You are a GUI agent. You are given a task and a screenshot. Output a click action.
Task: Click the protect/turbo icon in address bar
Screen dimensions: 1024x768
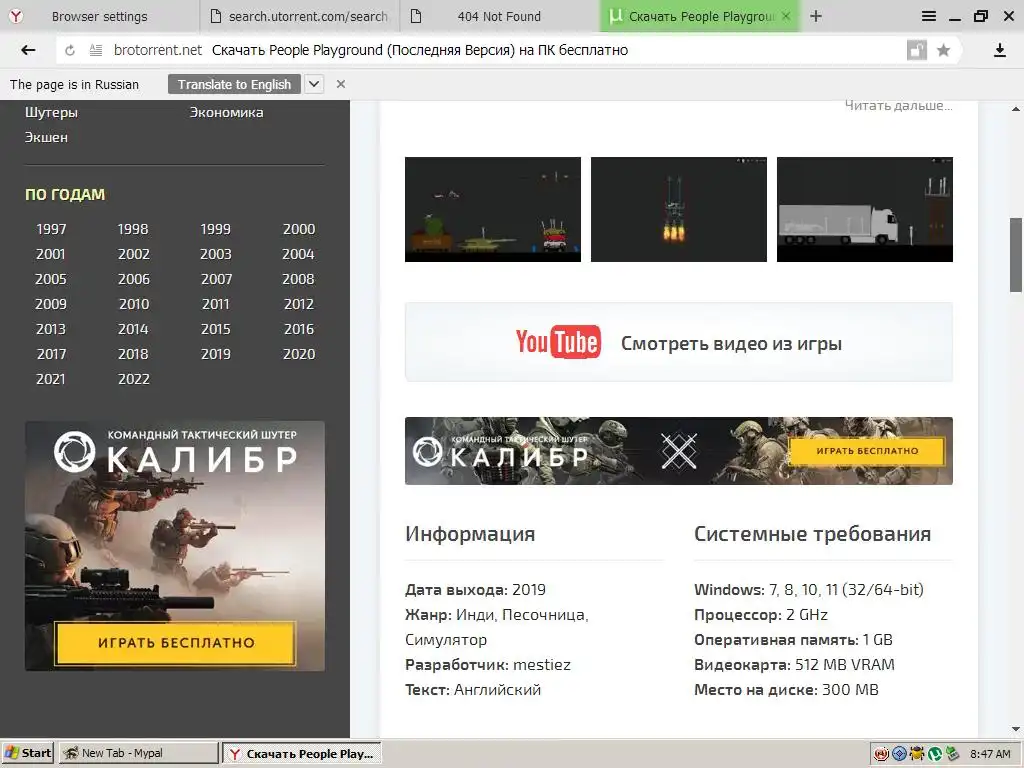point(917,50)
